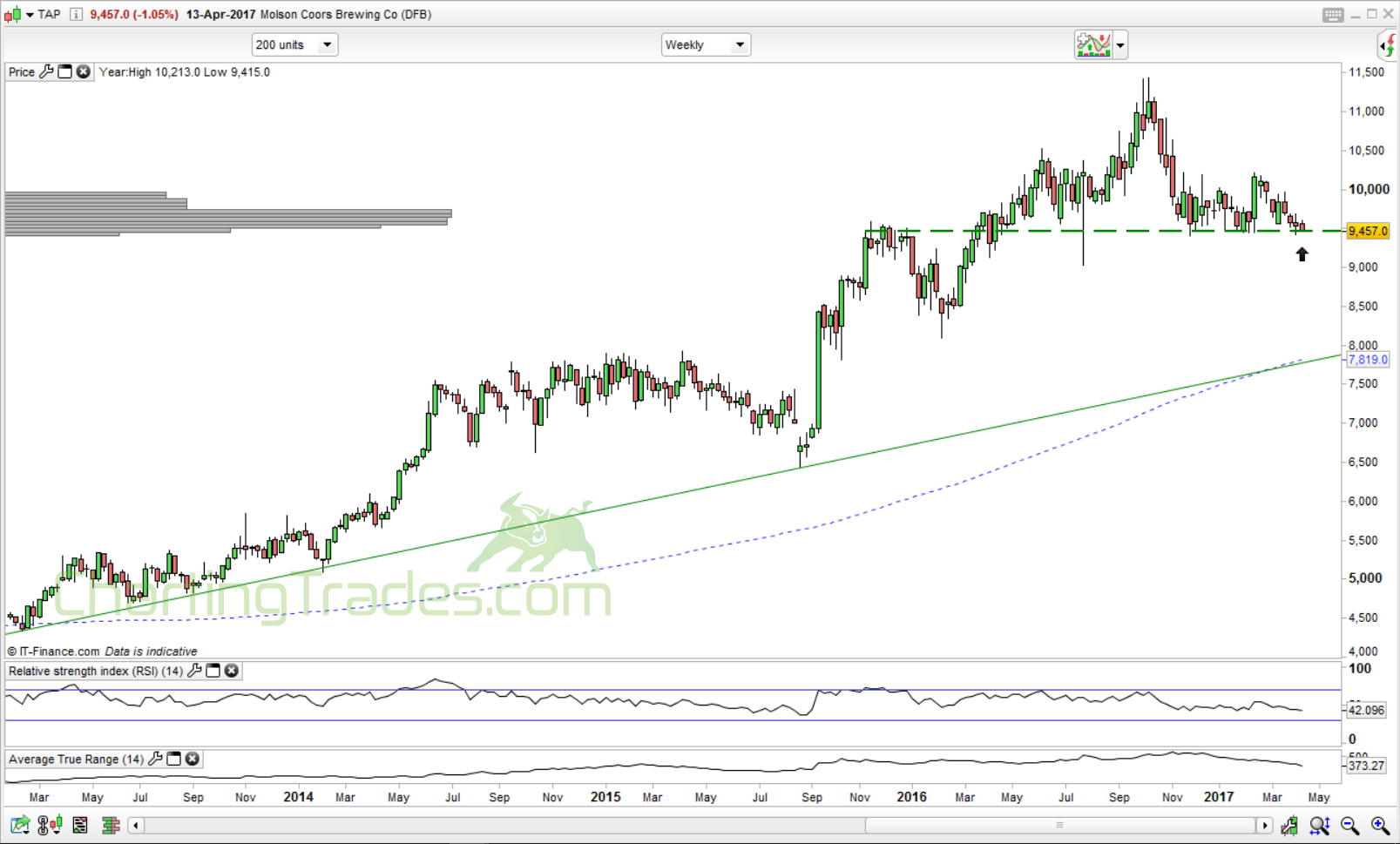The image size is (1400, 844).
Task: Click the zoom in magnifier icon
Action: tap(1379, 825)
